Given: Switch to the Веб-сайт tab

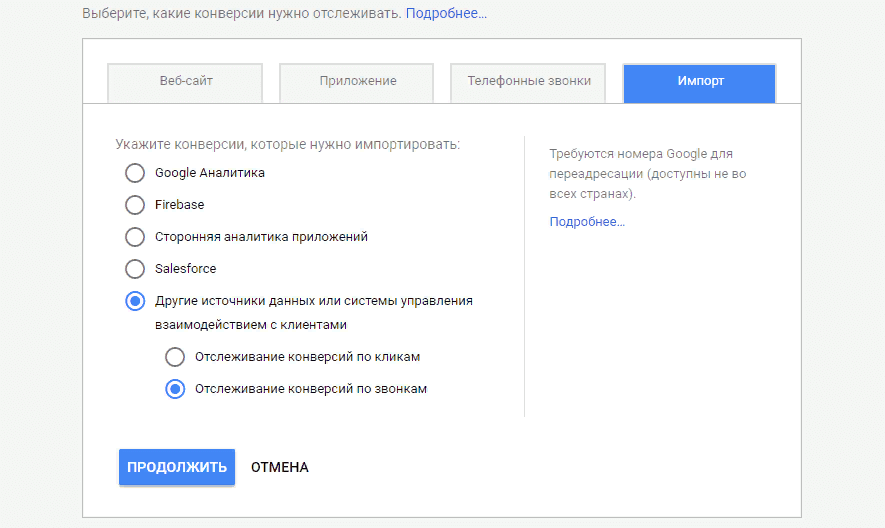Looking at the screenshot, I should pos(185,82).
